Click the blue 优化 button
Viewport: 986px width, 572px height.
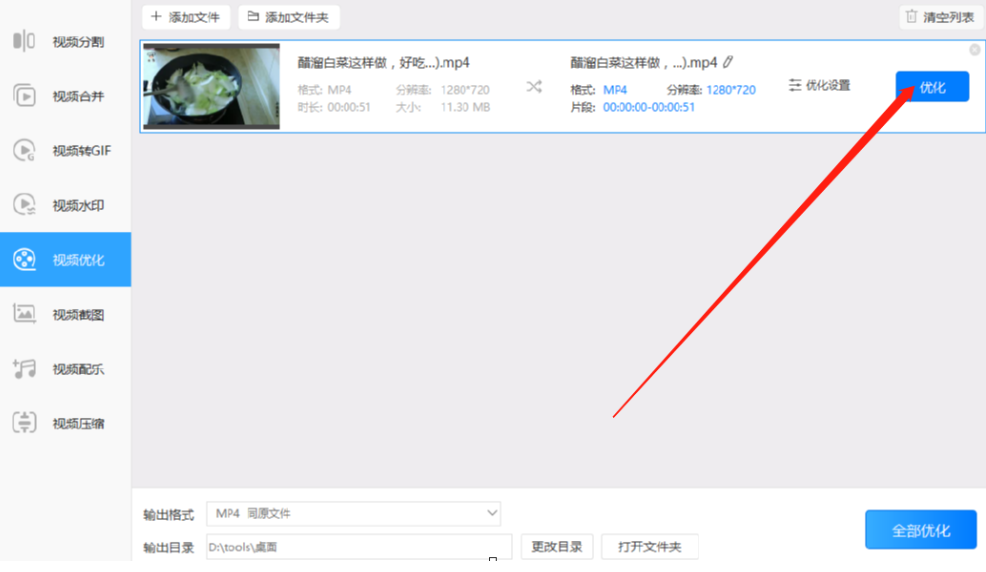(x=932, y=87)
